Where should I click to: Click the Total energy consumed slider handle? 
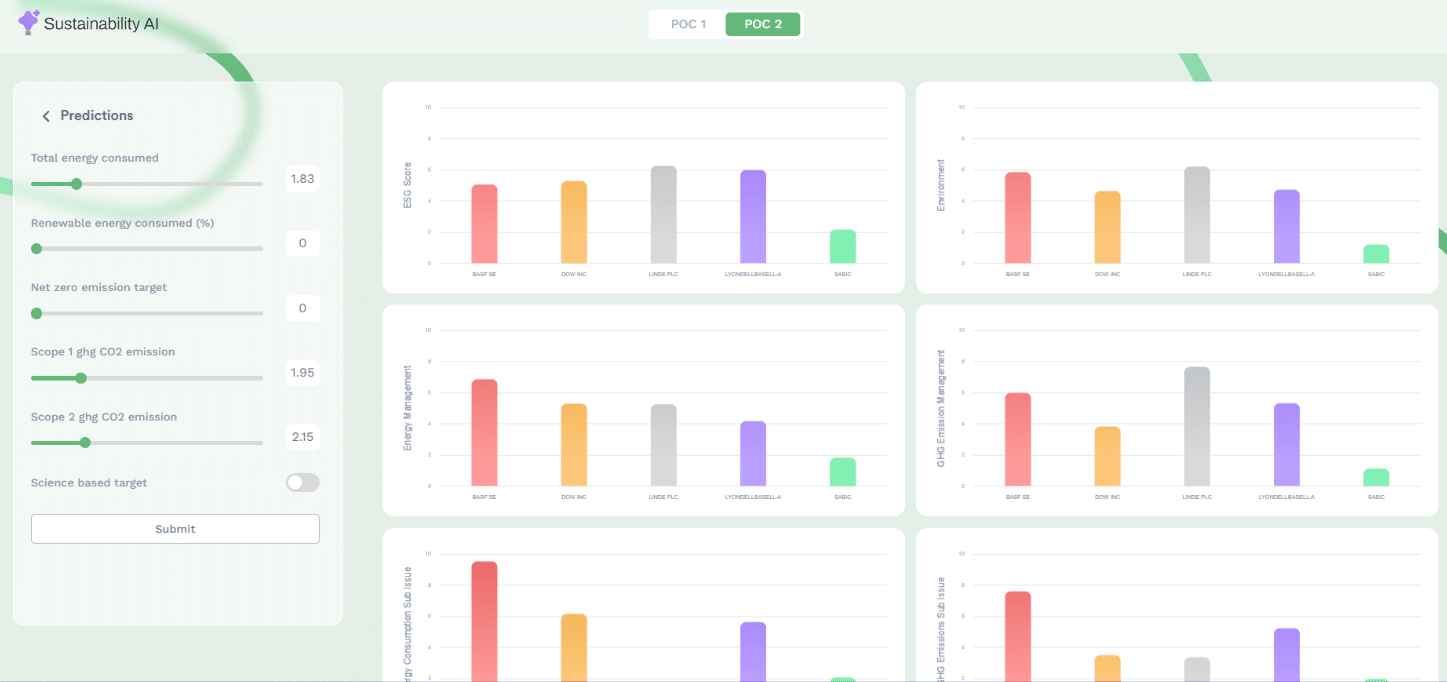tap(76, 184)
